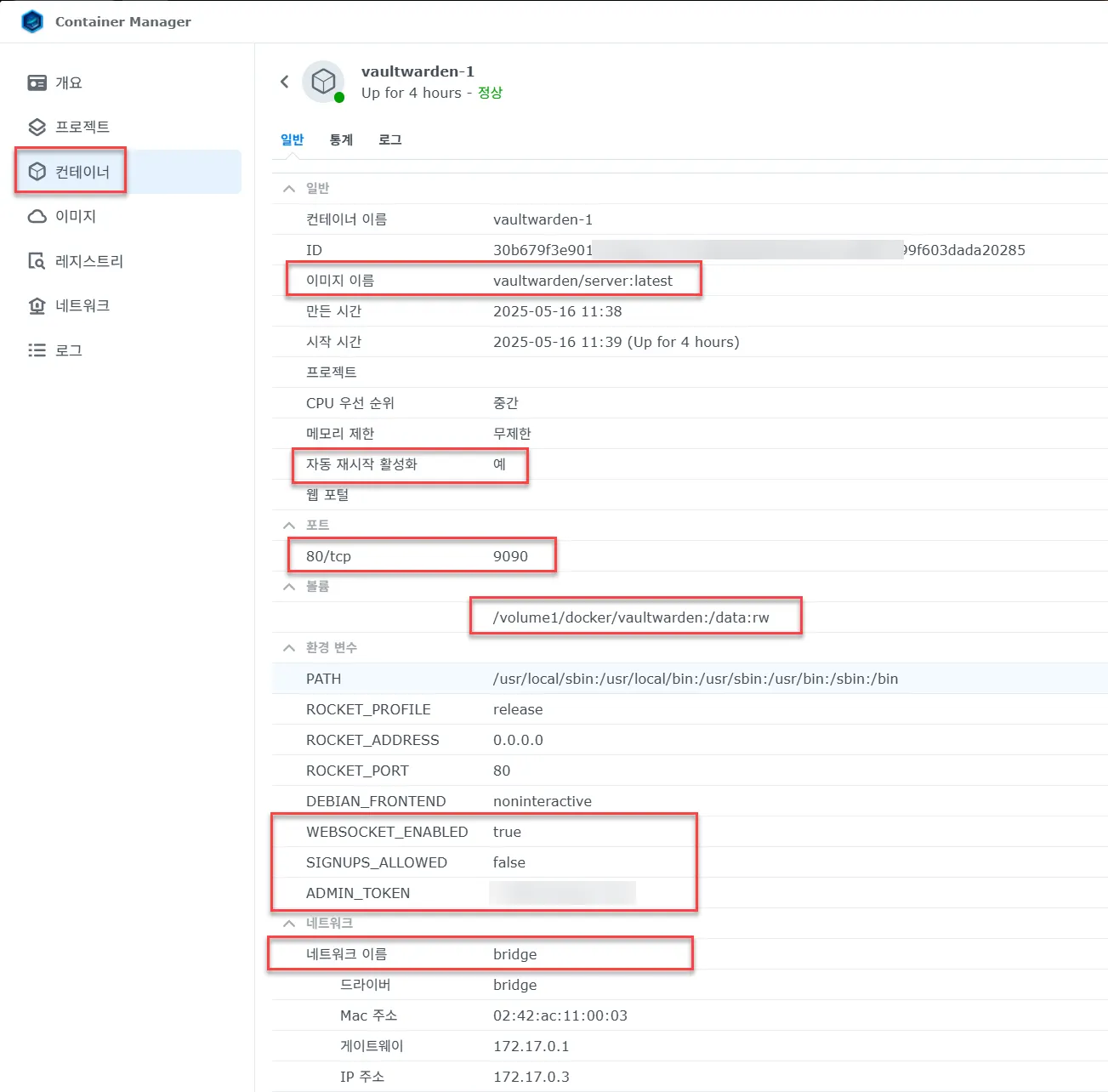1108x1092 pixels.
Task: Select the IP 주소 value 172.17.0.3
Action: [531, 1077]
